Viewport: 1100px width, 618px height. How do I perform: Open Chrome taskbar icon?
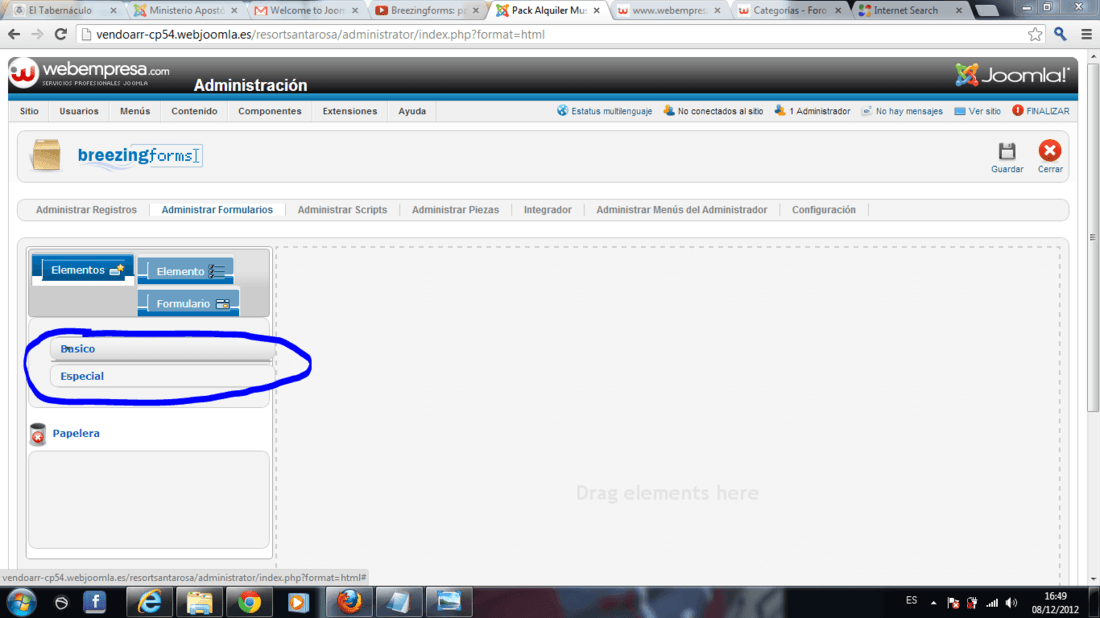point(249,602)
